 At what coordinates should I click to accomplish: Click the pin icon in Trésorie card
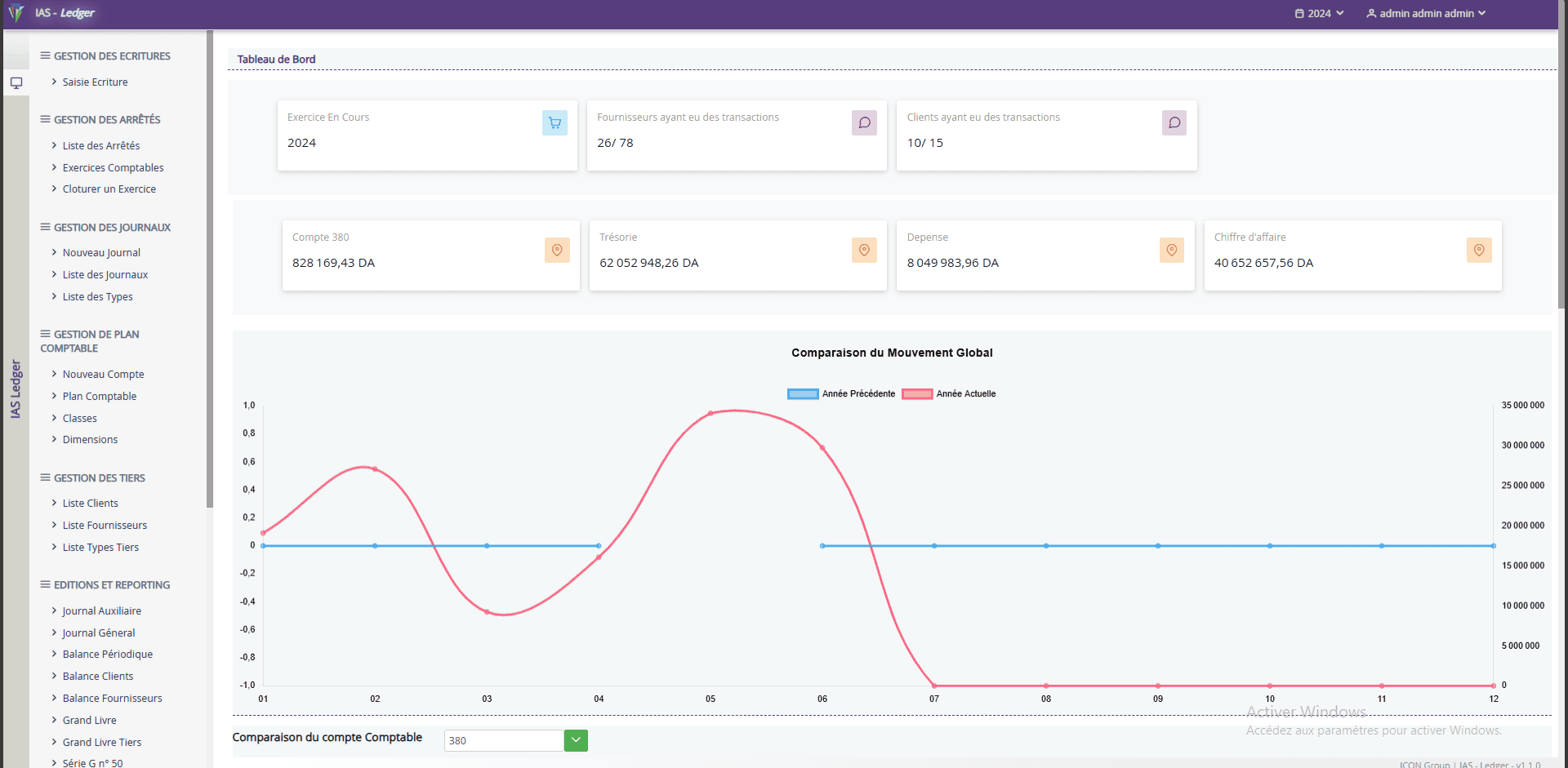tap(864, 251)
